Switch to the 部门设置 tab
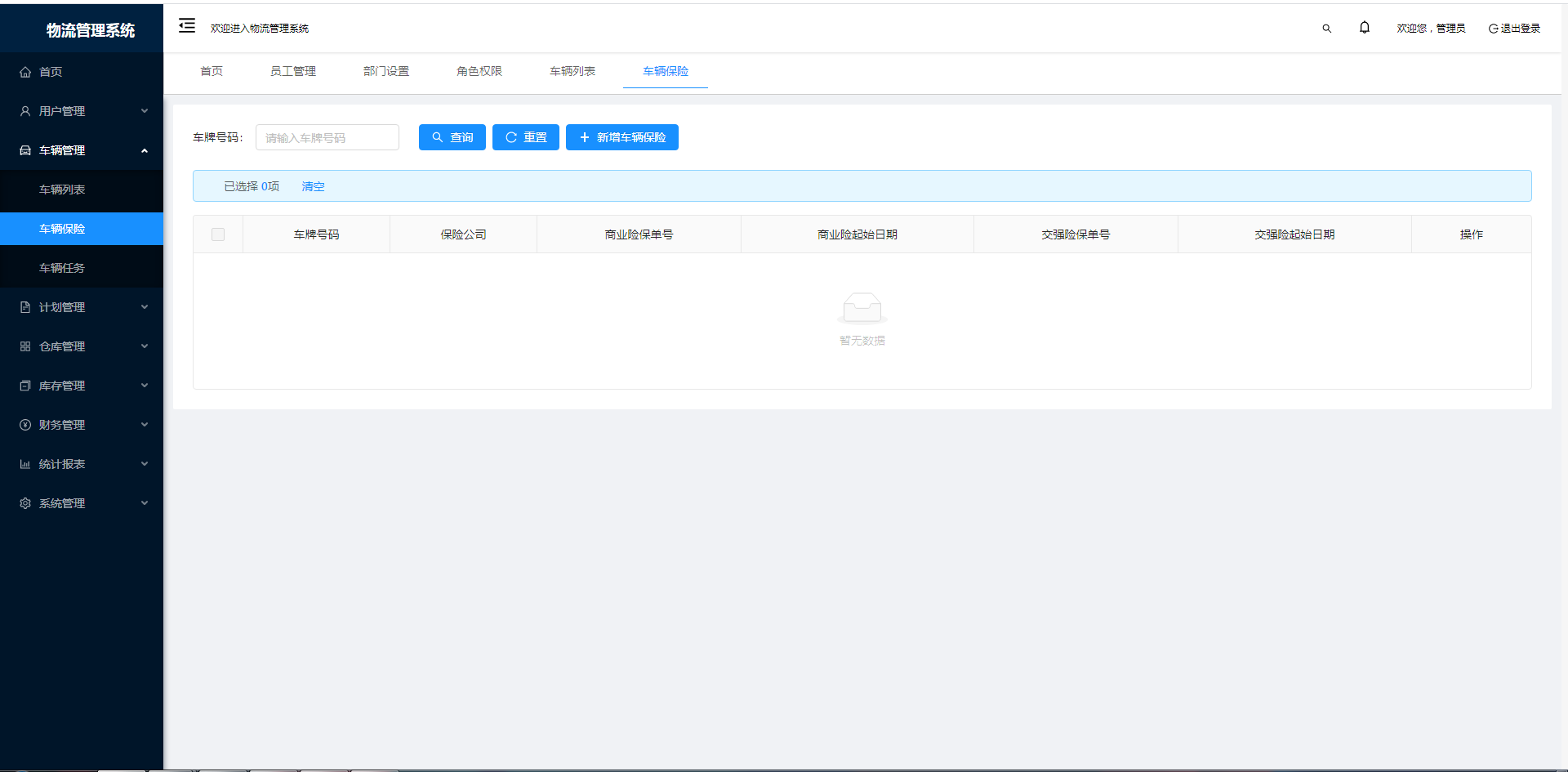This screenshot has height=772, width=1568. point(386,71)
